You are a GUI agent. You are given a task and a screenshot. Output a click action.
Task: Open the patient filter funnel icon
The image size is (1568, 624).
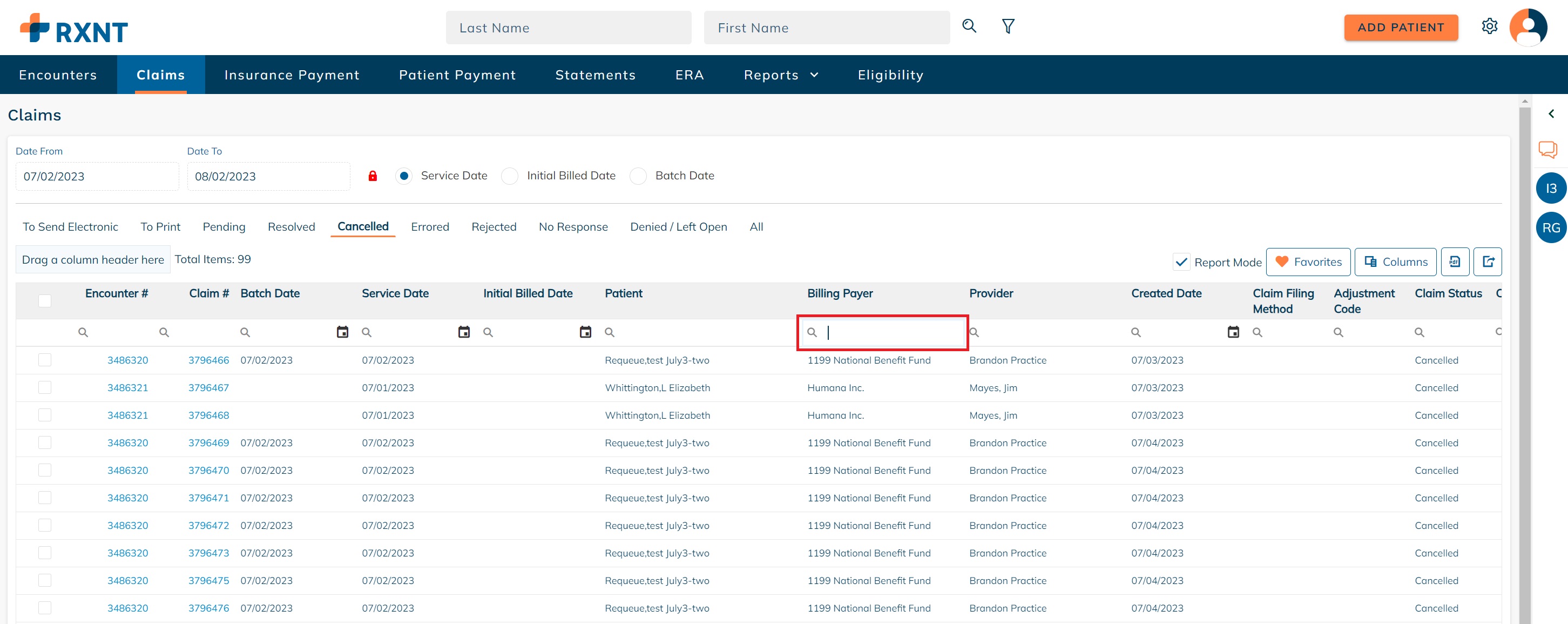(x=1008, y=26)
